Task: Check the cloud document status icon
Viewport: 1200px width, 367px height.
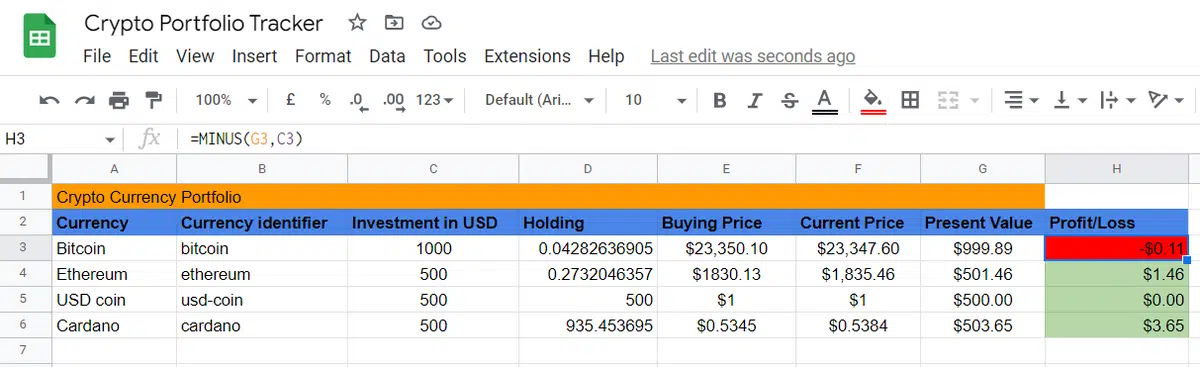Action: [x=432, y=23]
